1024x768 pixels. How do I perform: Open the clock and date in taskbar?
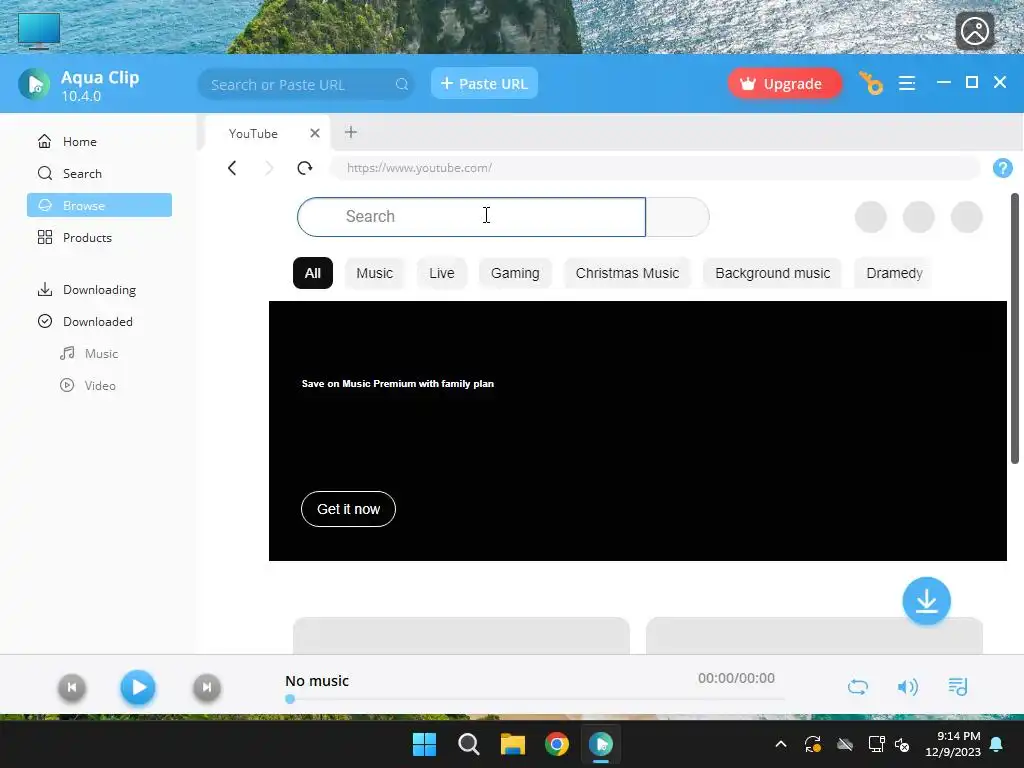(x=953, y=744)
